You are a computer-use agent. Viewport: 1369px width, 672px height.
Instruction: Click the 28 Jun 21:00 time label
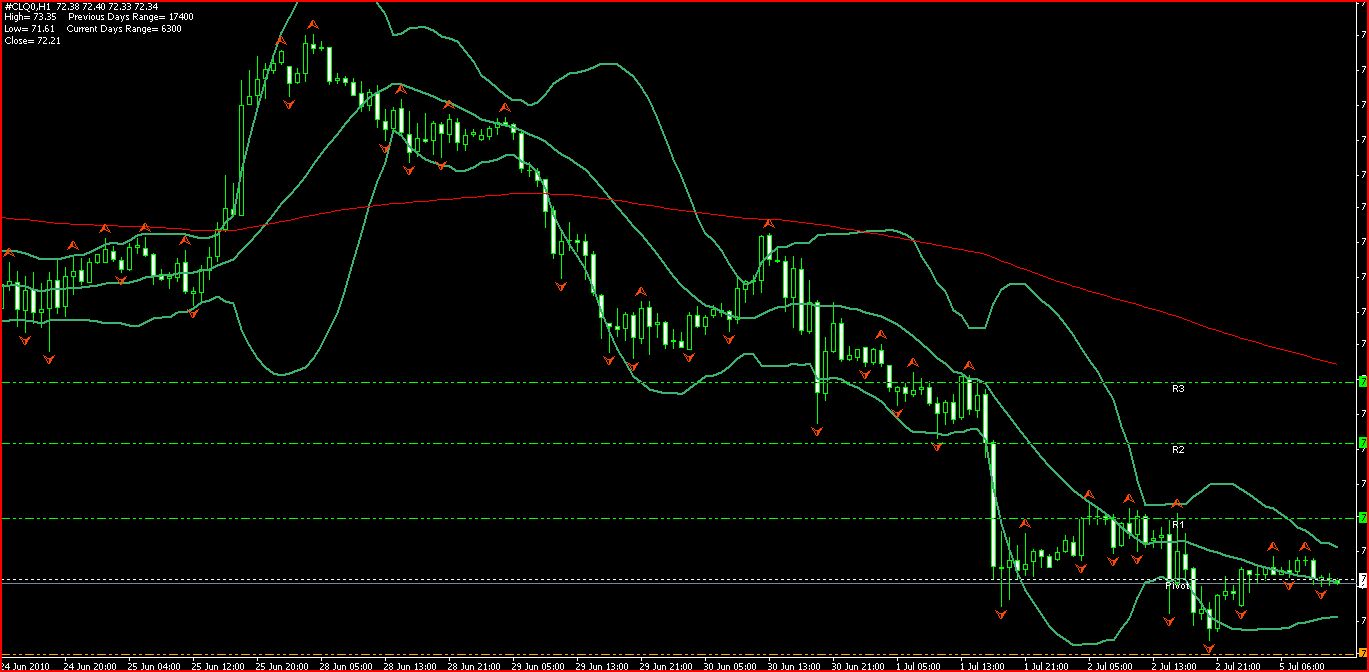pos(474,665)
